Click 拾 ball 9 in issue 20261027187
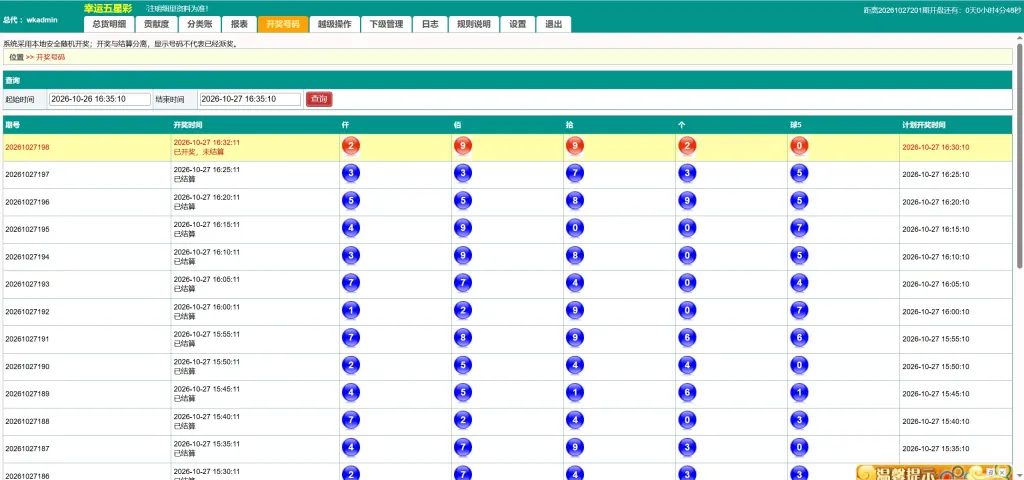The image size is (1024, 480). coord(575,448)
